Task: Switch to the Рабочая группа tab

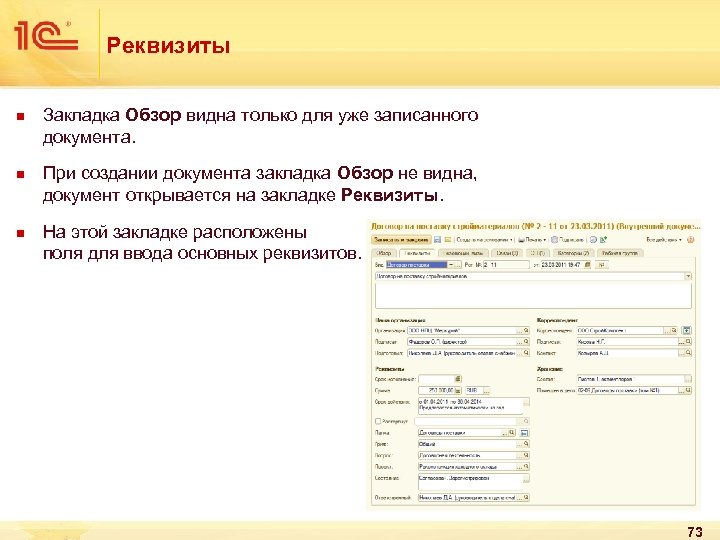Action: point(619,253)
